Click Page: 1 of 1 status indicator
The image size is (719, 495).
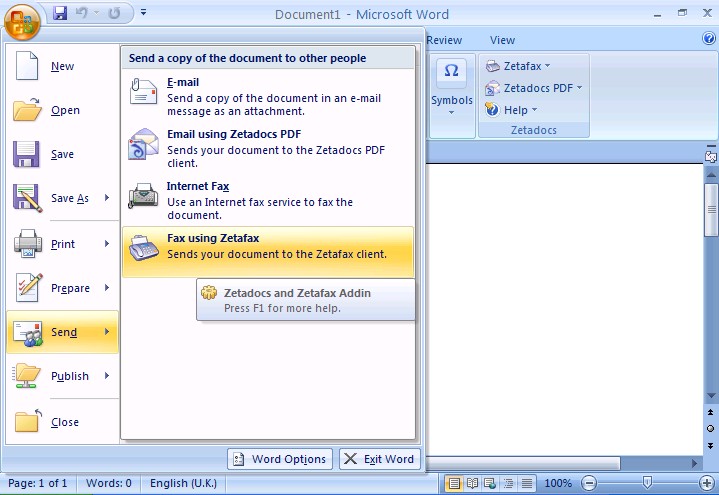pyautogui.click(x=38, y=483)
